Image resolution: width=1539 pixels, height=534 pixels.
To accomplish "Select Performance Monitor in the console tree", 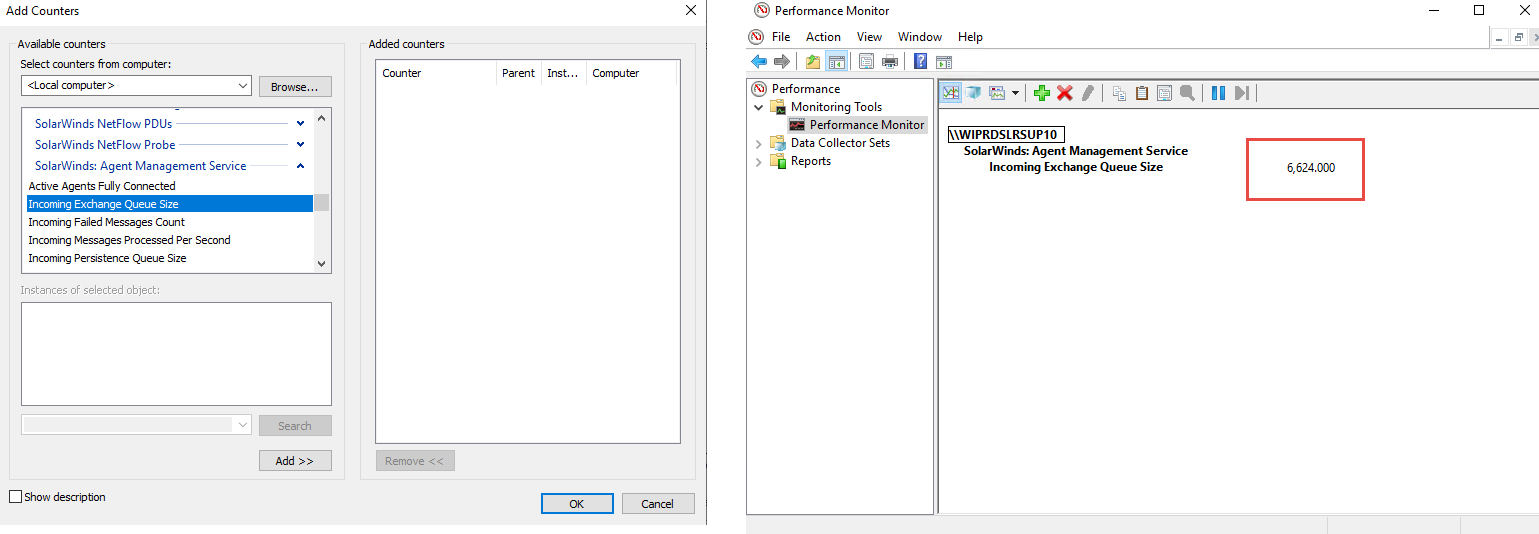I will coord(866,125).
